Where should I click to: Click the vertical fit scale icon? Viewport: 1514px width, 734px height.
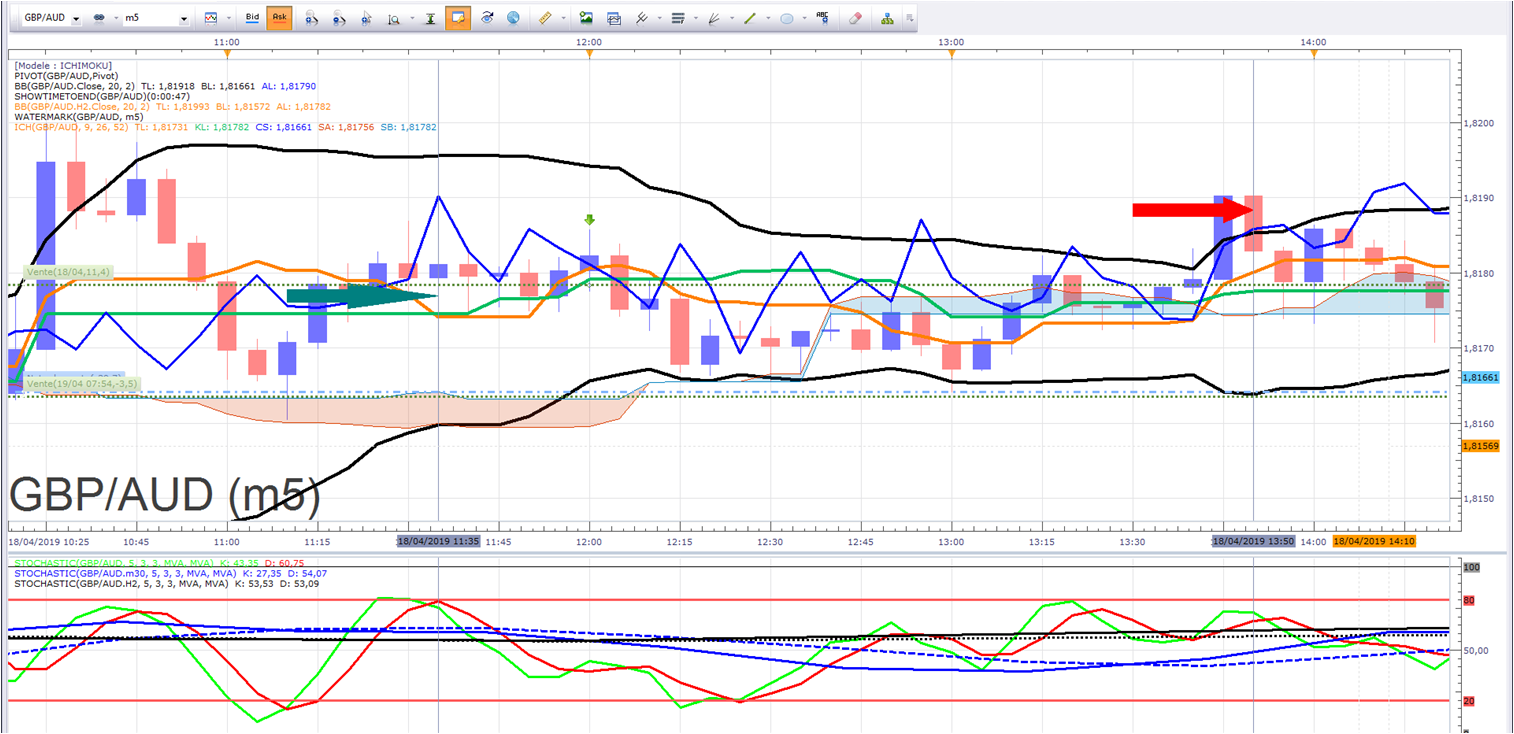coord(430,18)
